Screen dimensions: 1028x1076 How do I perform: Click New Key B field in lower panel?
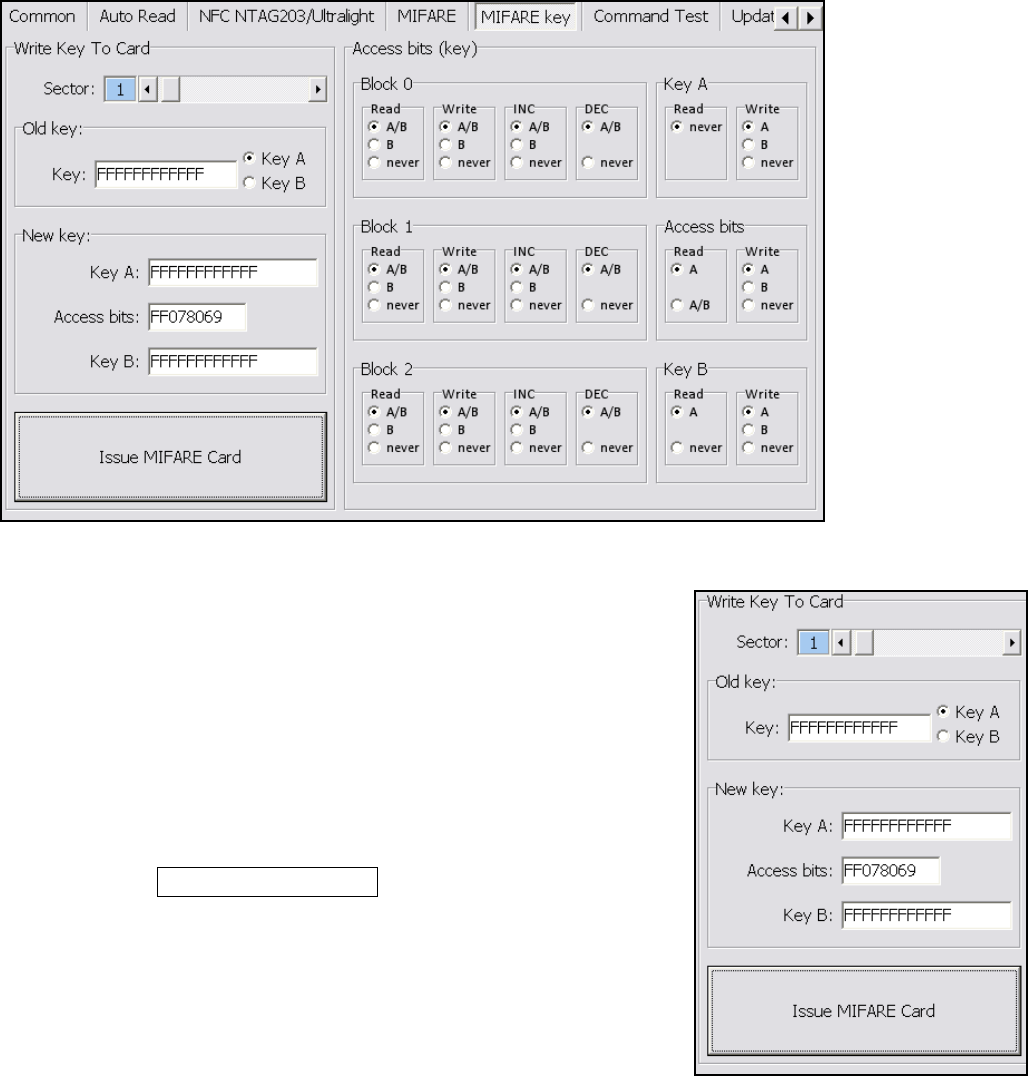(x=926, y=915)
